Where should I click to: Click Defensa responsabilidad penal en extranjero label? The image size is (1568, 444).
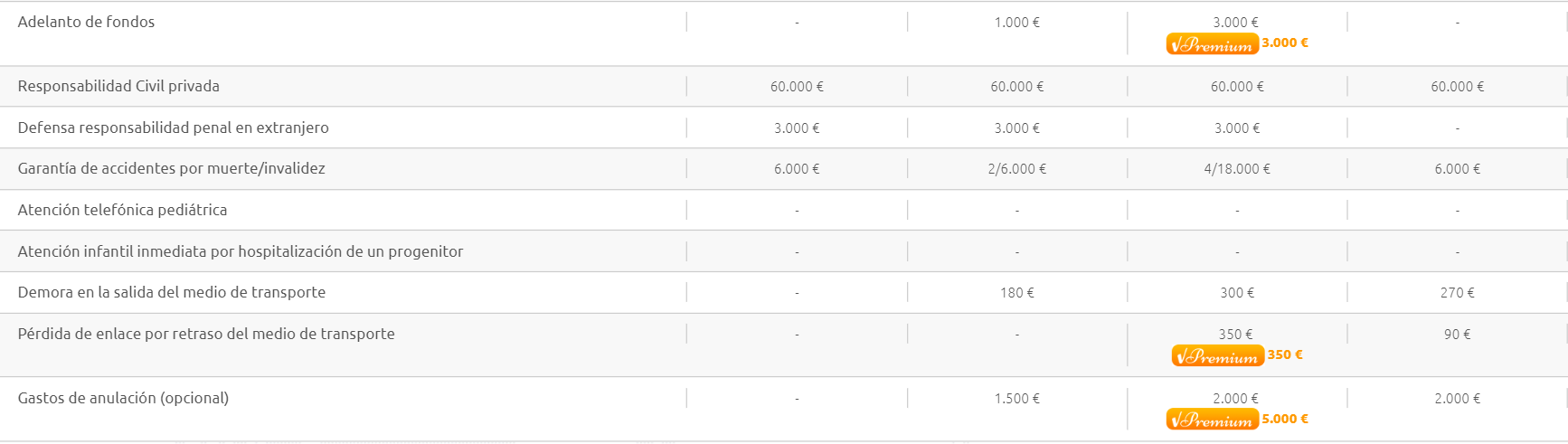(173, 128)
